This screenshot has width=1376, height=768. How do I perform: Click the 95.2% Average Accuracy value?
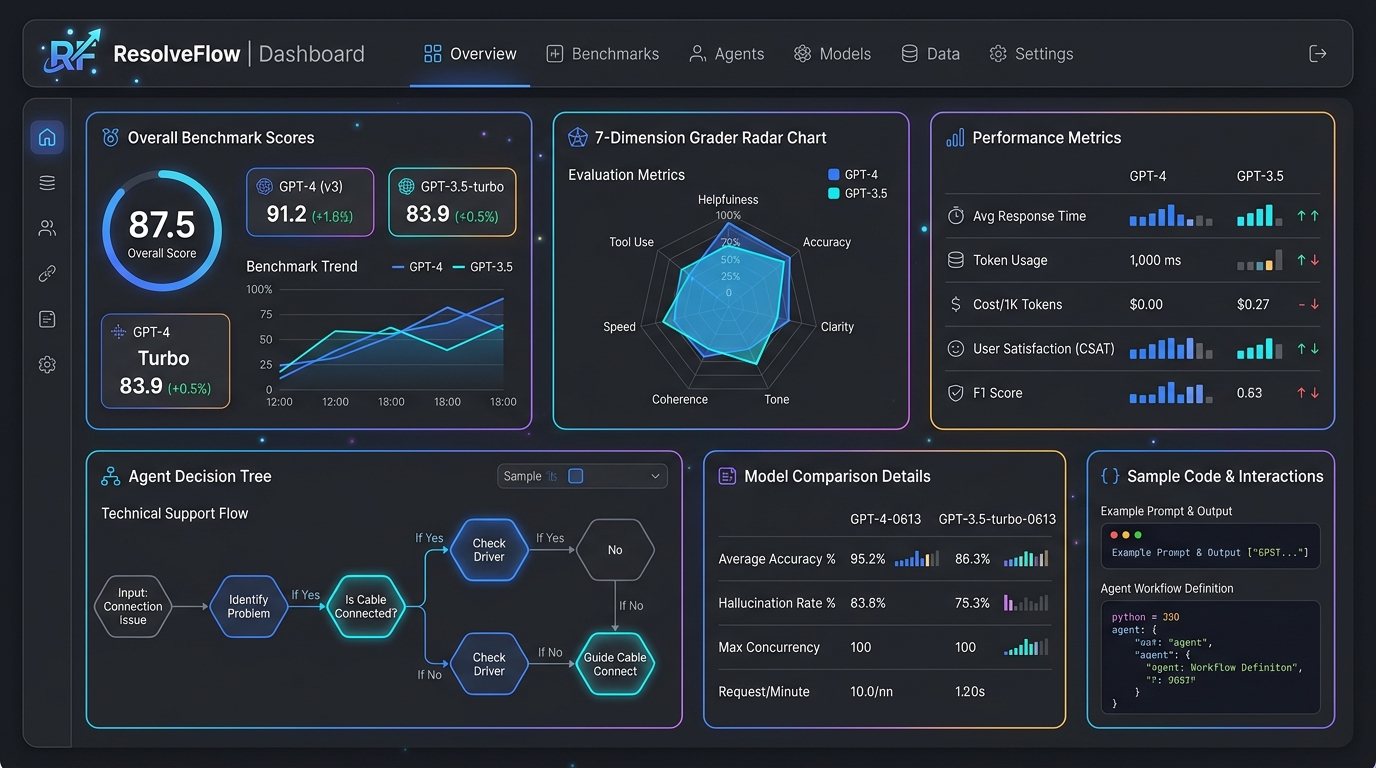click(x=868, y=559)
